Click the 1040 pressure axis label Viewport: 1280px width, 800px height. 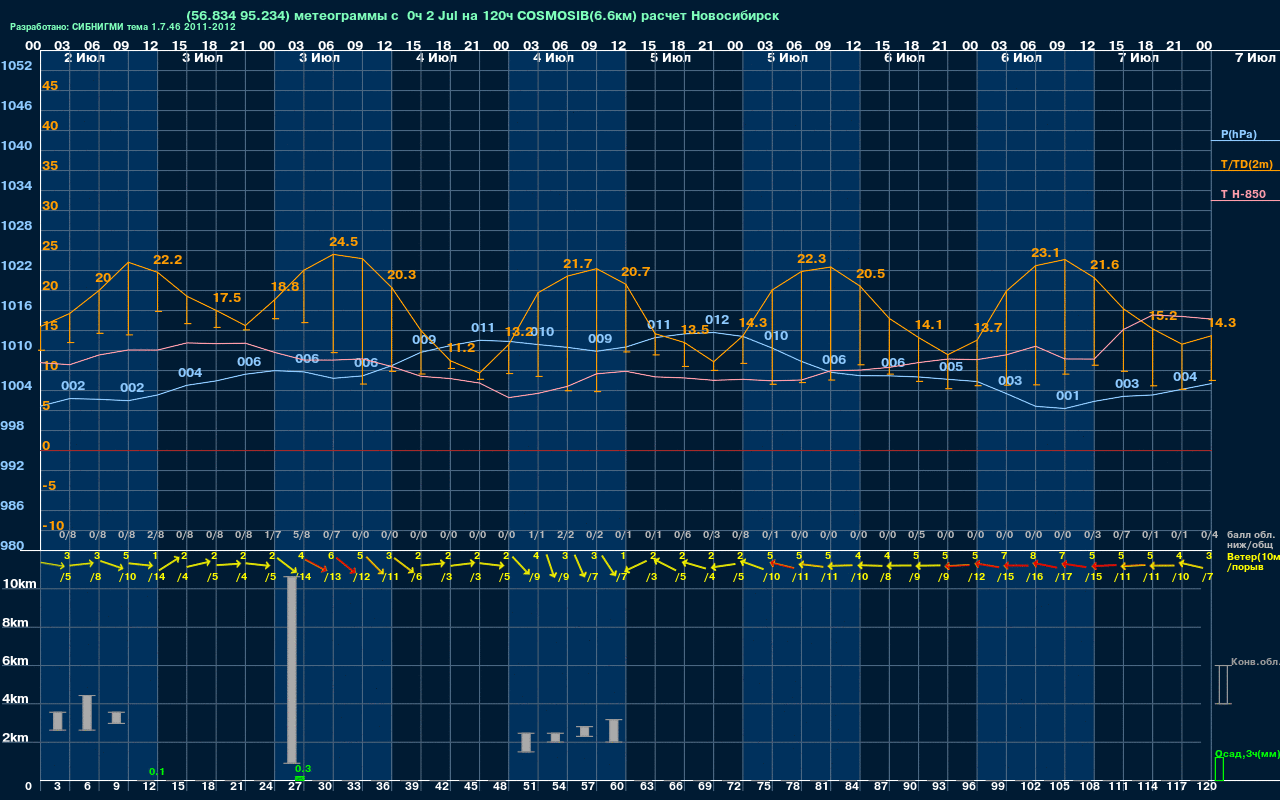[x=16, y=146]
